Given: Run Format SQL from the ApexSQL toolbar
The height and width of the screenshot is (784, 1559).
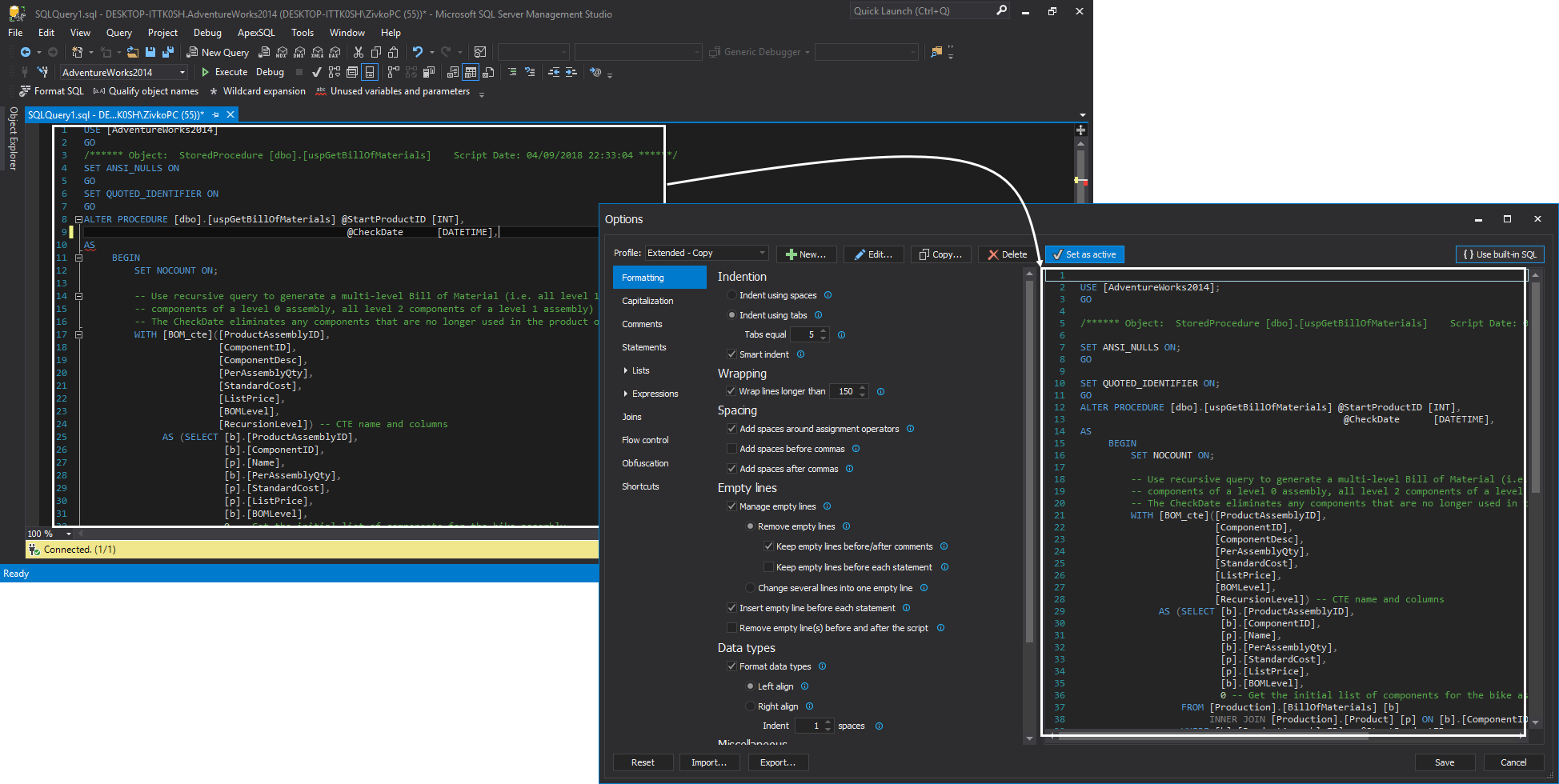Looking at the screenshot, I should point(53,90).
